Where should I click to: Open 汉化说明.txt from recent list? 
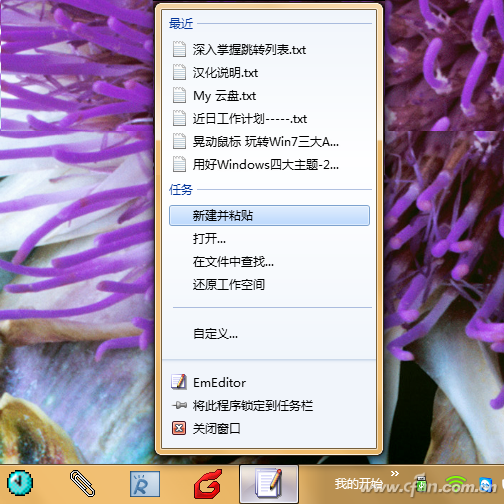point(269,73)
